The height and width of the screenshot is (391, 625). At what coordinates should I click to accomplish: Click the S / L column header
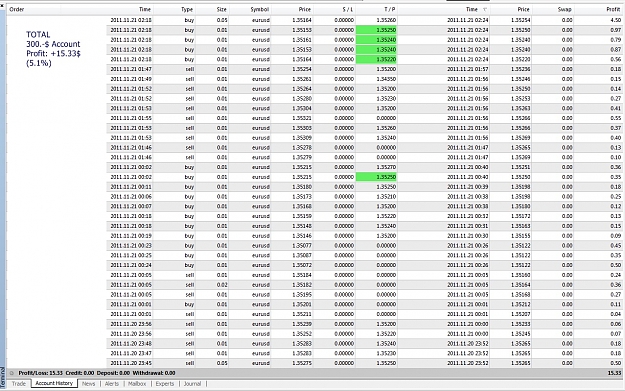click(347, 9)
